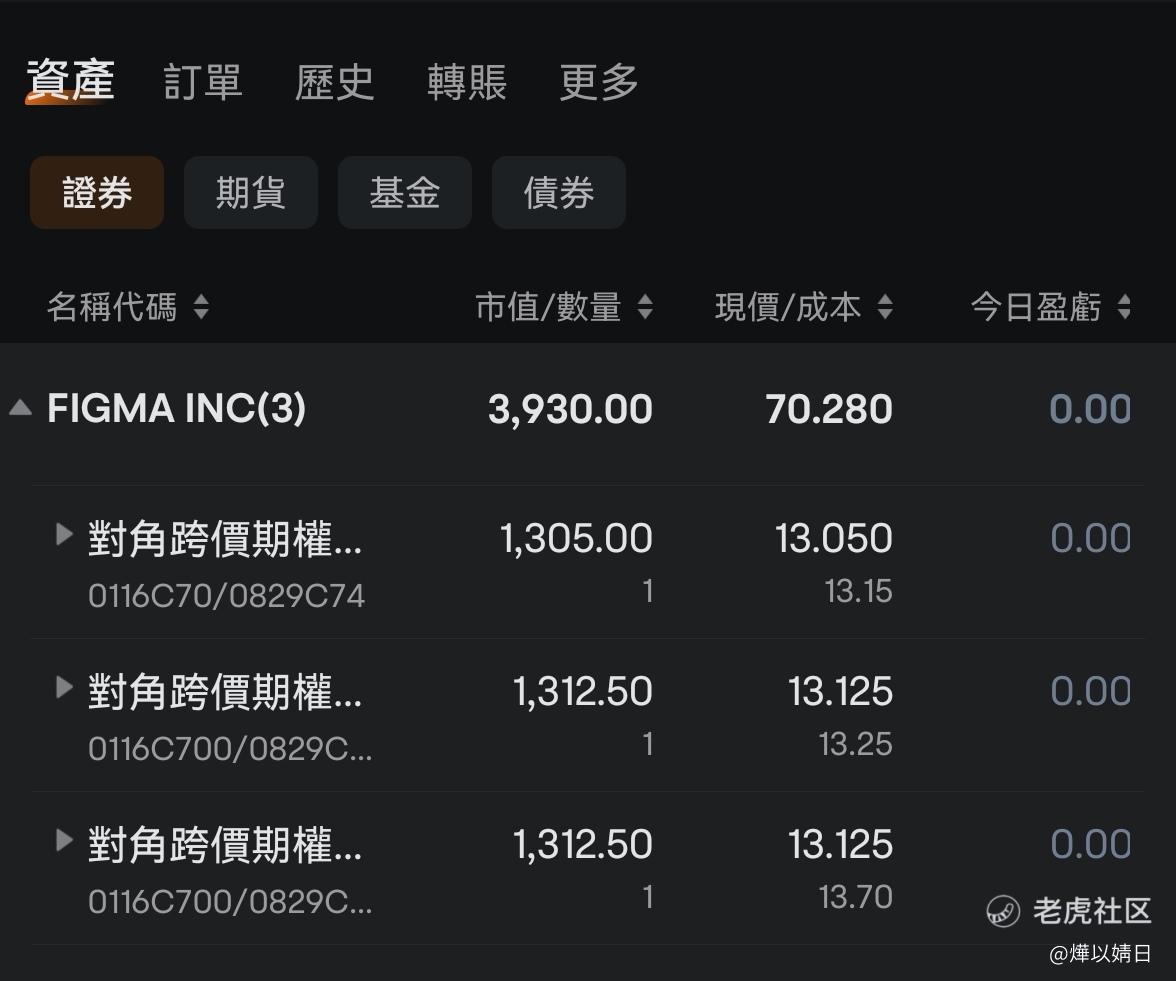1176x981 pixels.
Task: Open the 歷史 tab
Action: click(x=334, y=81)
